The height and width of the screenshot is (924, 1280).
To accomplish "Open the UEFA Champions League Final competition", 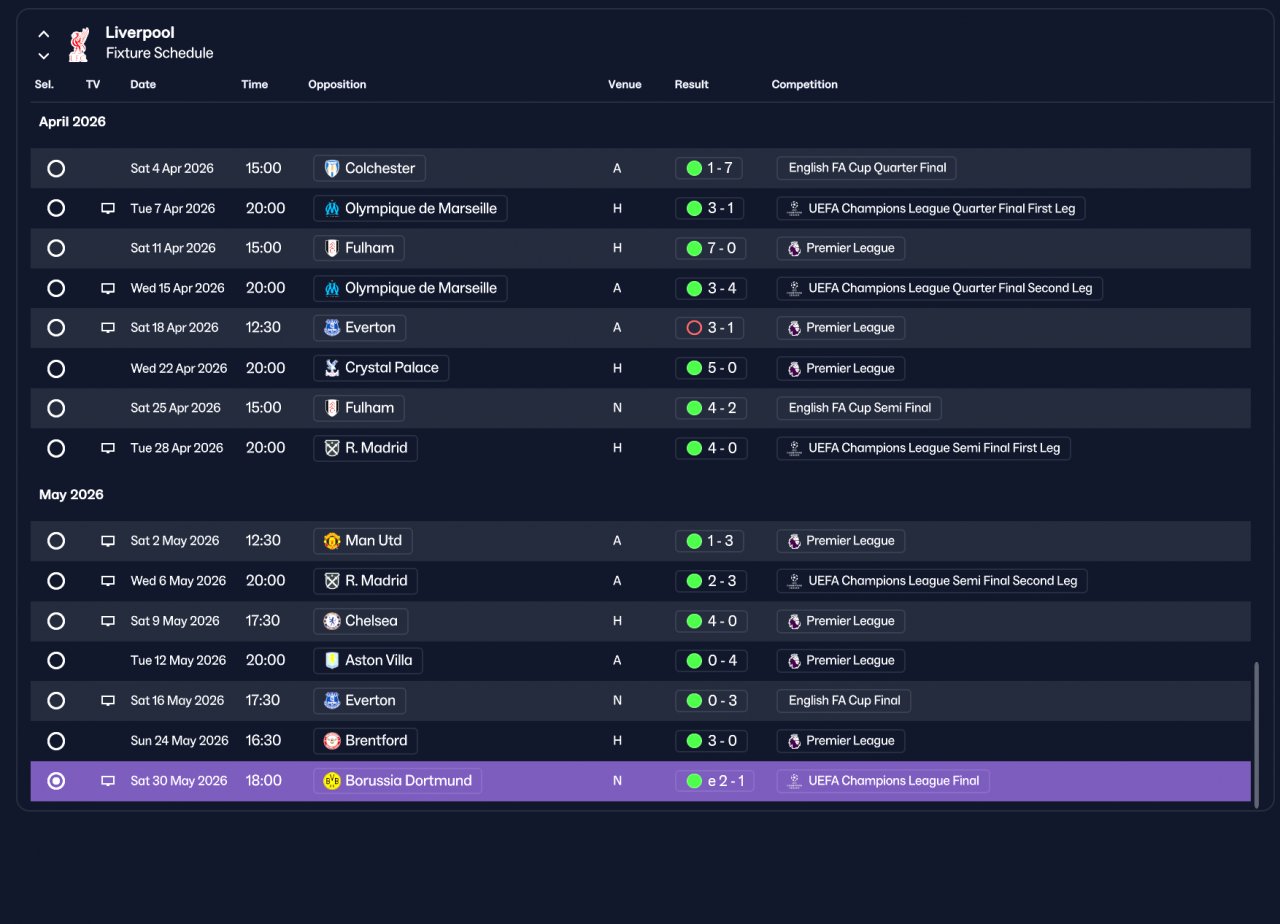I will click(x=883, y=781).
